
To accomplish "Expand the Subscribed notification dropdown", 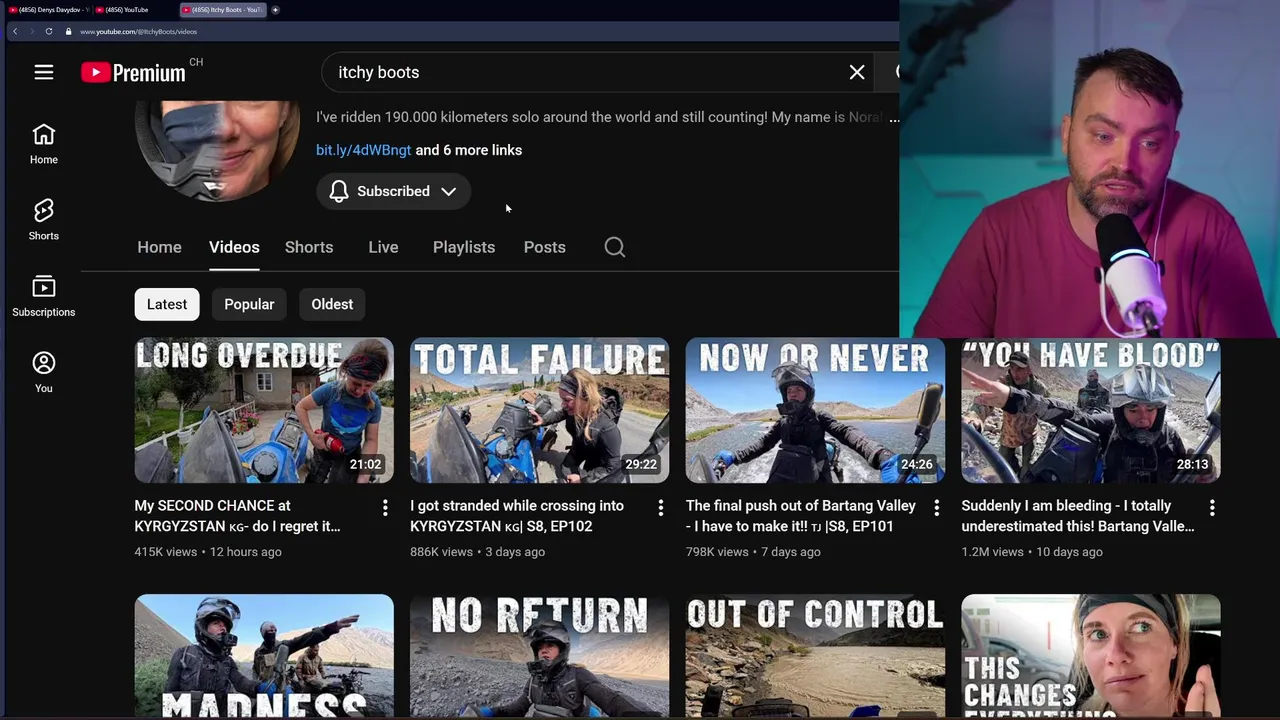I will (393, 191).
